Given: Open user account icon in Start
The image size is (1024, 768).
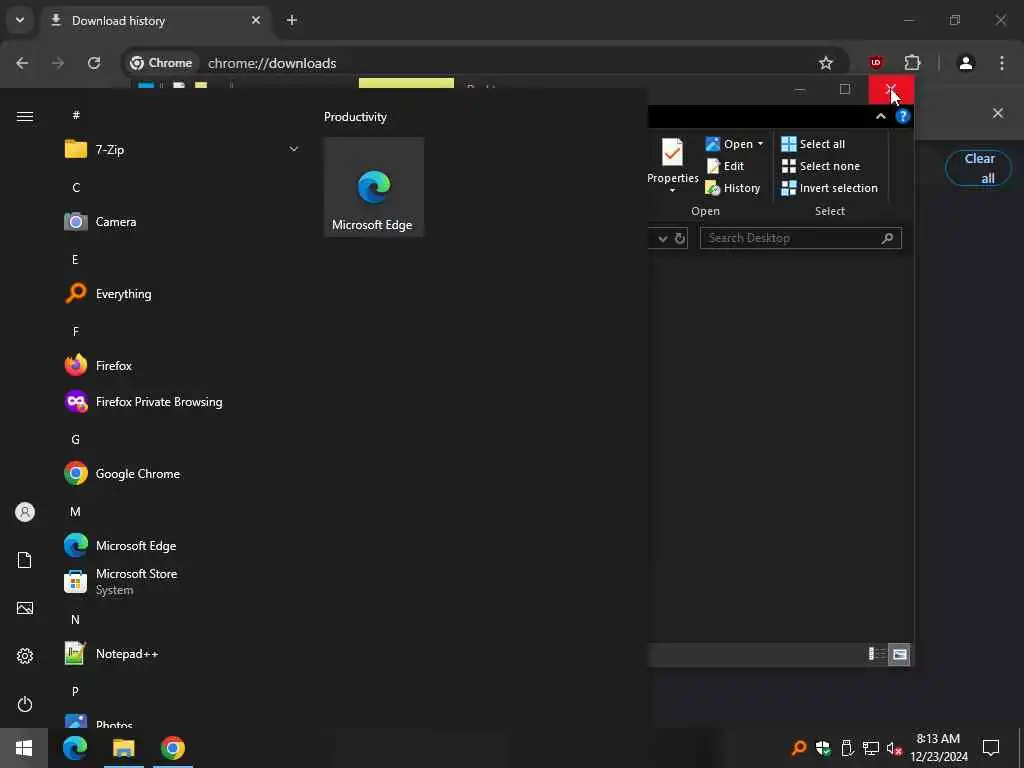Looking at the screenshot, I should coord(25,512).
